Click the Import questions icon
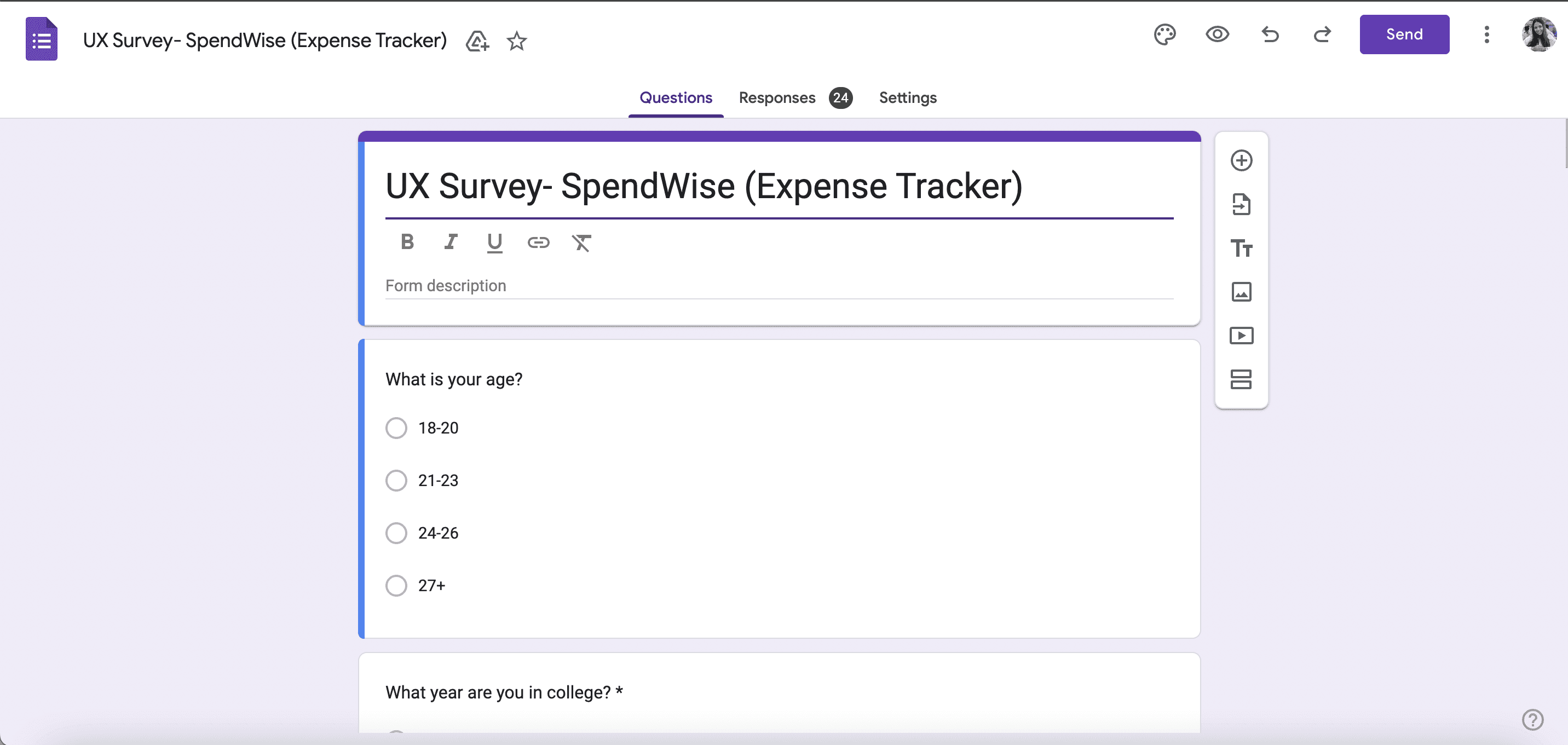The image size is (1568, 745). point(1241,205)
